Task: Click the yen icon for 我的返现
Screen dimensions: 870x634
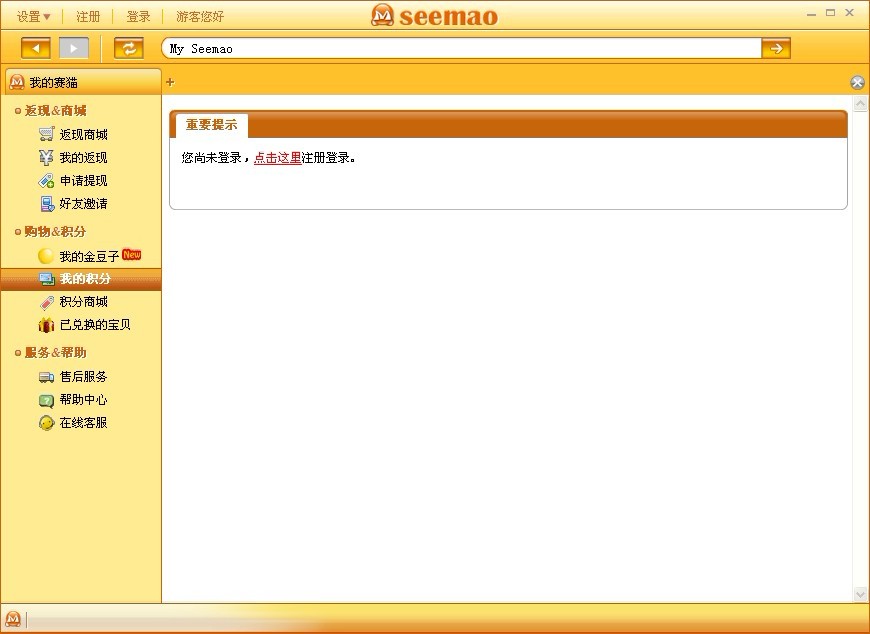Action: 47,158
